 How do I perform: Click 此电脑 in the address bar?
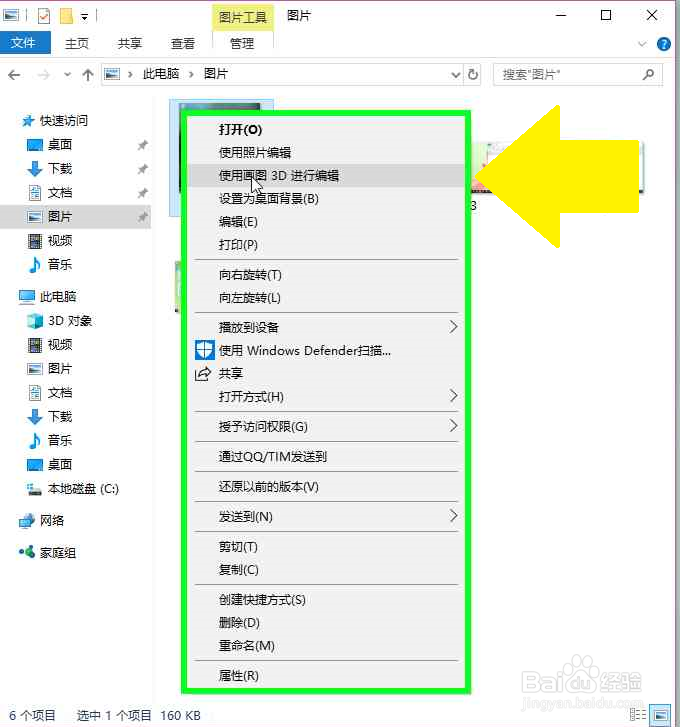point(161,74)
